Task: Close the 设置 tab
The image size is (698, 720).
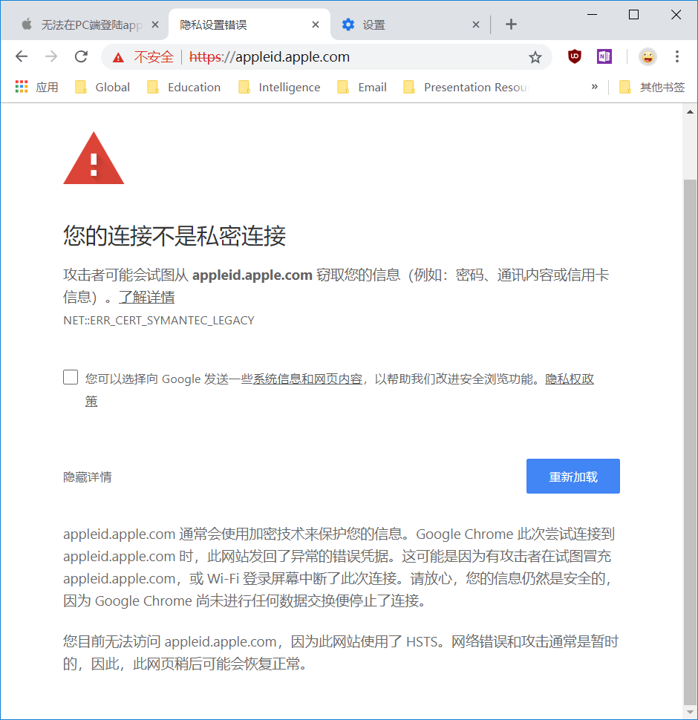Action: point(476,25)
